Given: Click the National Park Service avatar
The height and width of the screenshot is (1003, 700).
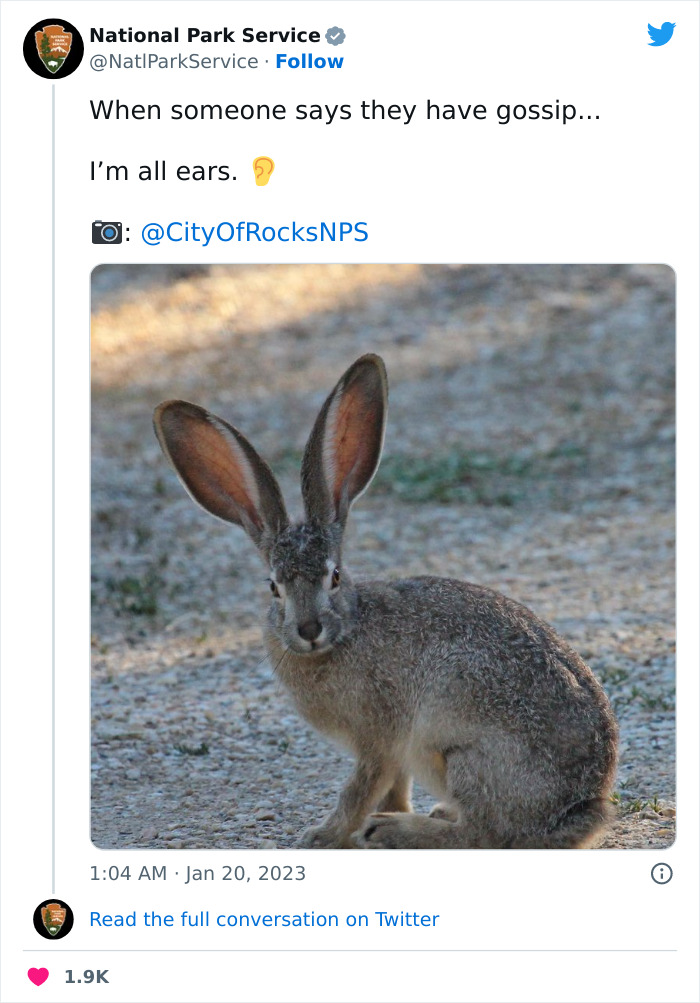Looking at the screenshot, I should 53,46.
